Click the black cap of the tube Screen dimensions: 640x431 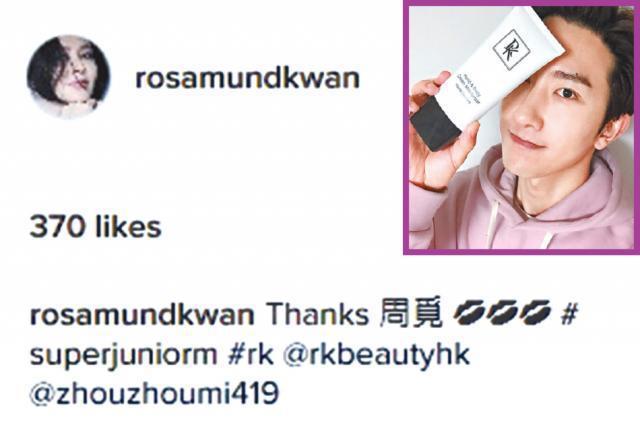point(434,124)
